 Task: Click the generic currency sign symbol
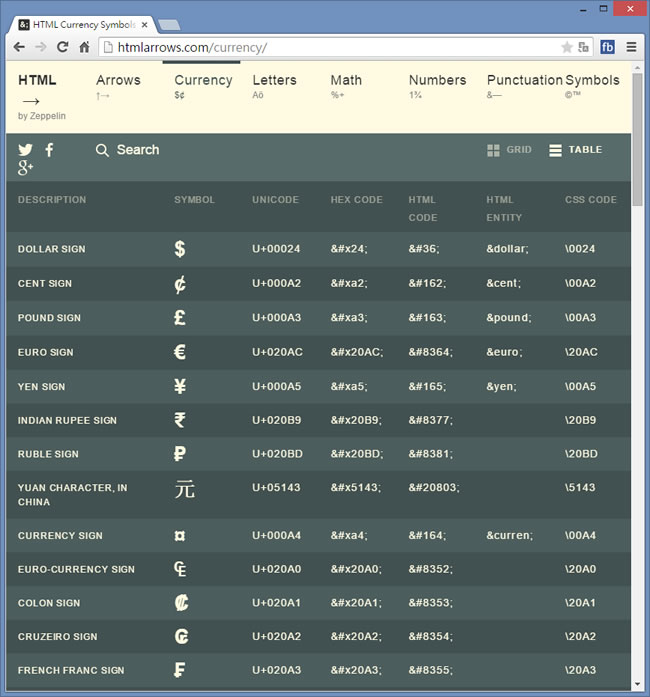pyautogui.click(x=180, y=536)
